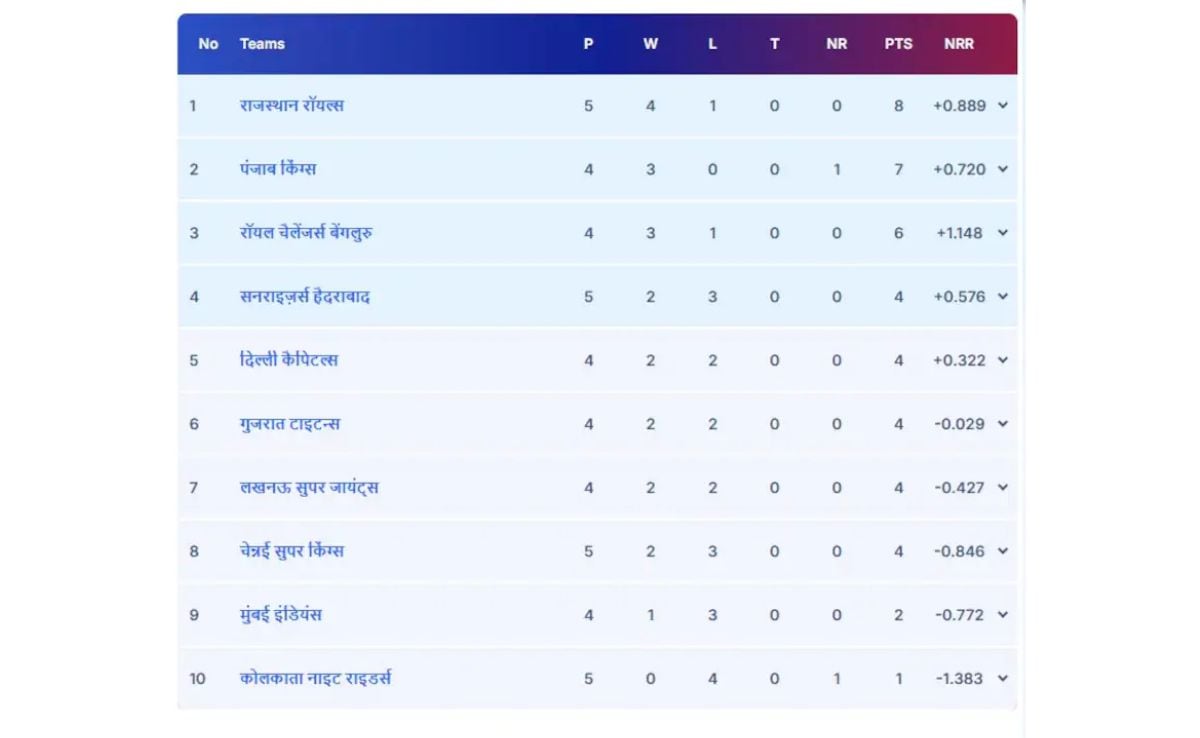The width and height of the screenshot is (1200, 738).
Task: Sort table by the PTS column
Action: pyautogui.click(x=898, y=43)
